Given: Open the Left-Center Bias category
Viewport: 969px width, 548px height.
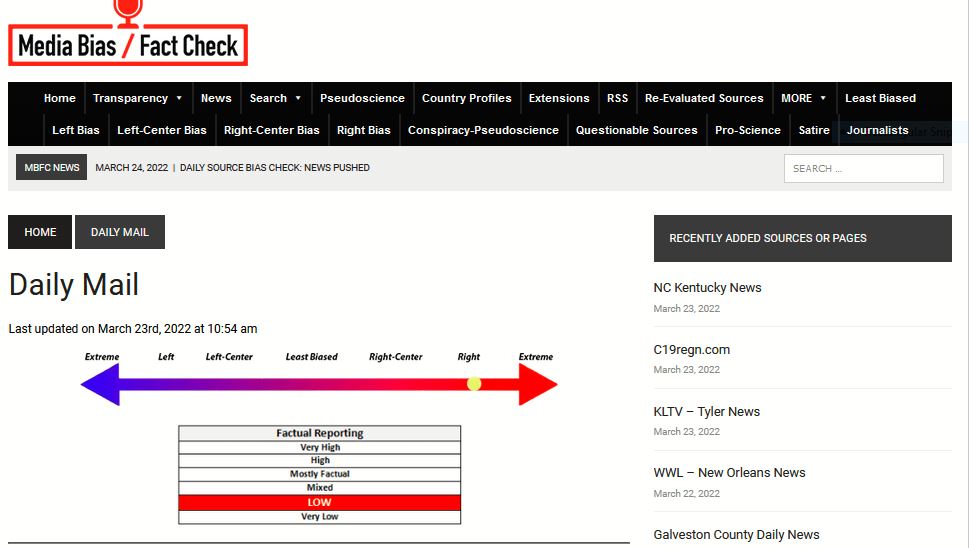Looking at the screenshot, I should click(x=161, y=130).
